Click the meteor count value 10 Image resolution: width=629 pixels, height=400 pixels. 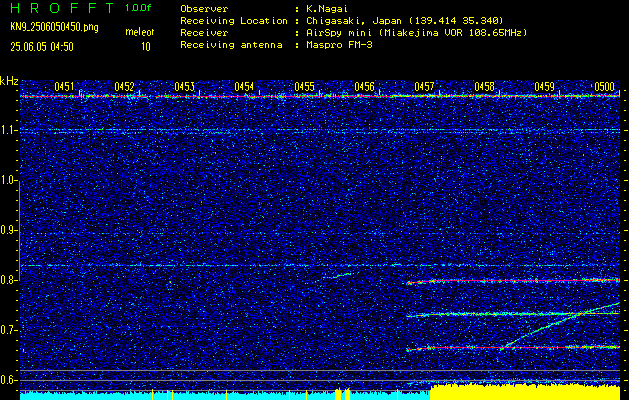[x=146, y=47]
